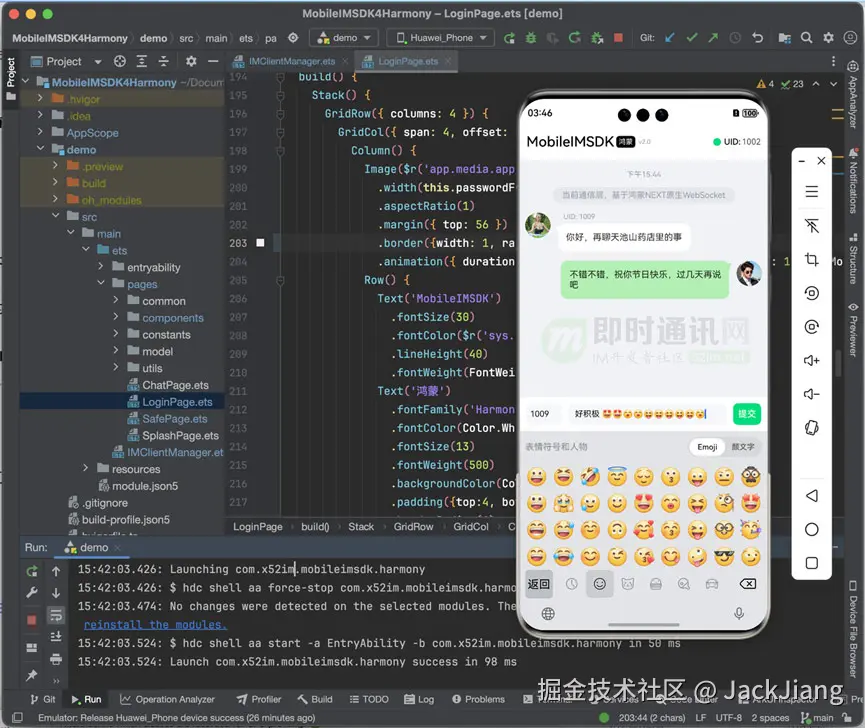Rotate emulator screen icon

click(x=811, y=428)
